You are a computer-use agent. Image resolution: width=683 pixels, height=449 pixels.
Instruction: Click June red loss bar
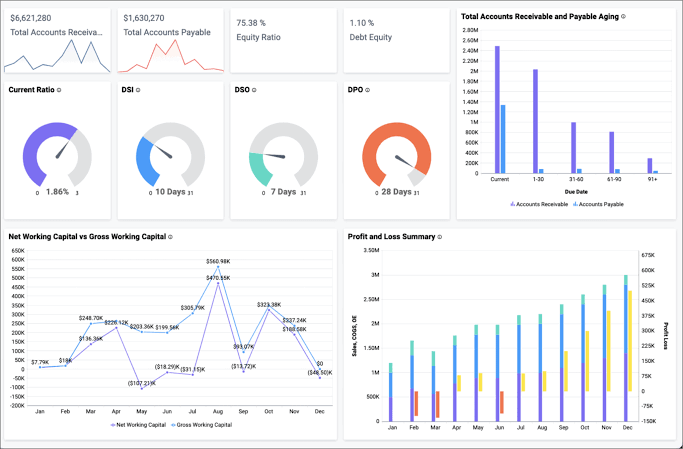click(502, 402)
